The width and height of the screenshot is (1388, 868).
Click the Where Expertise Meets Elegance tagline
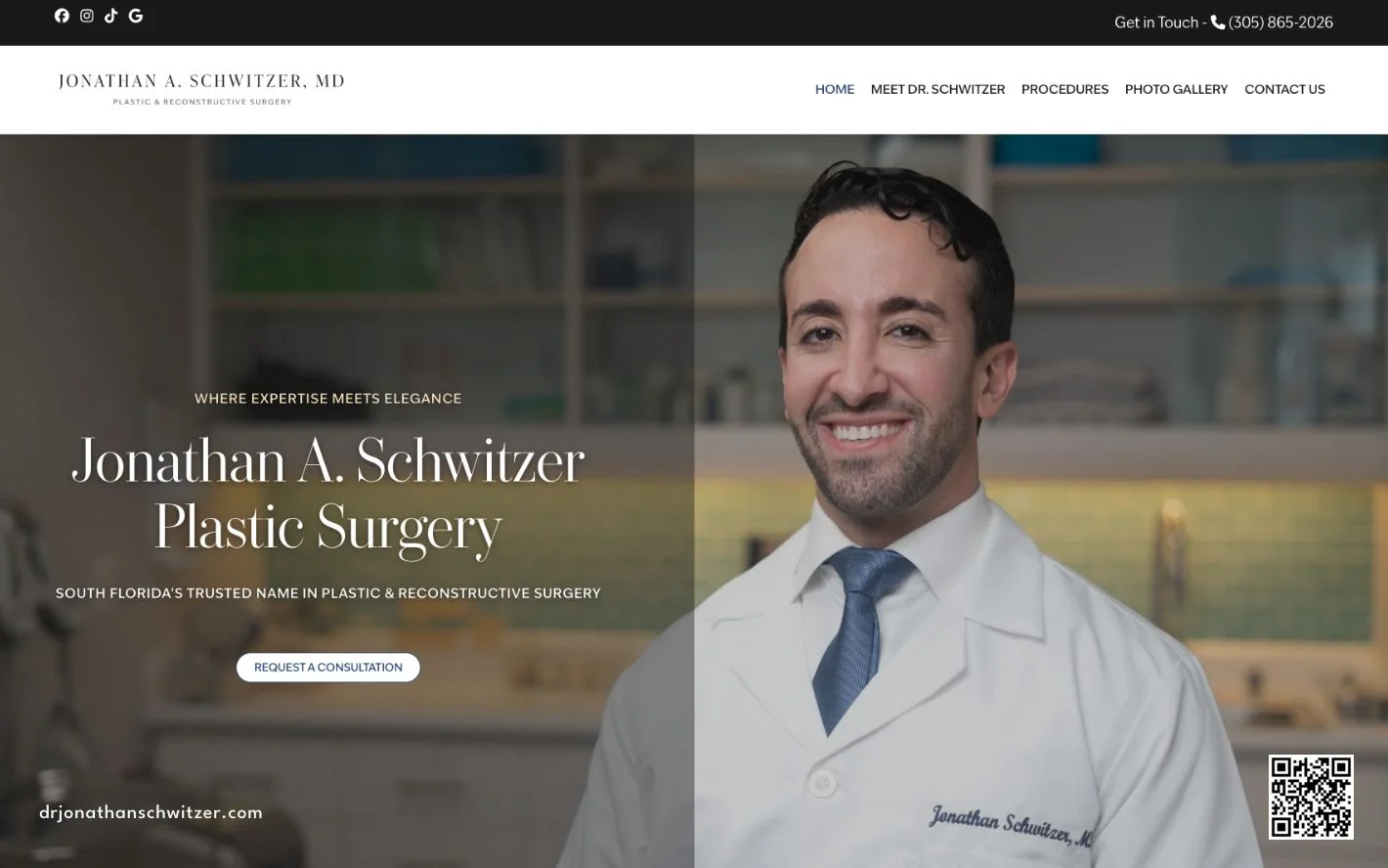coord(328,398)
